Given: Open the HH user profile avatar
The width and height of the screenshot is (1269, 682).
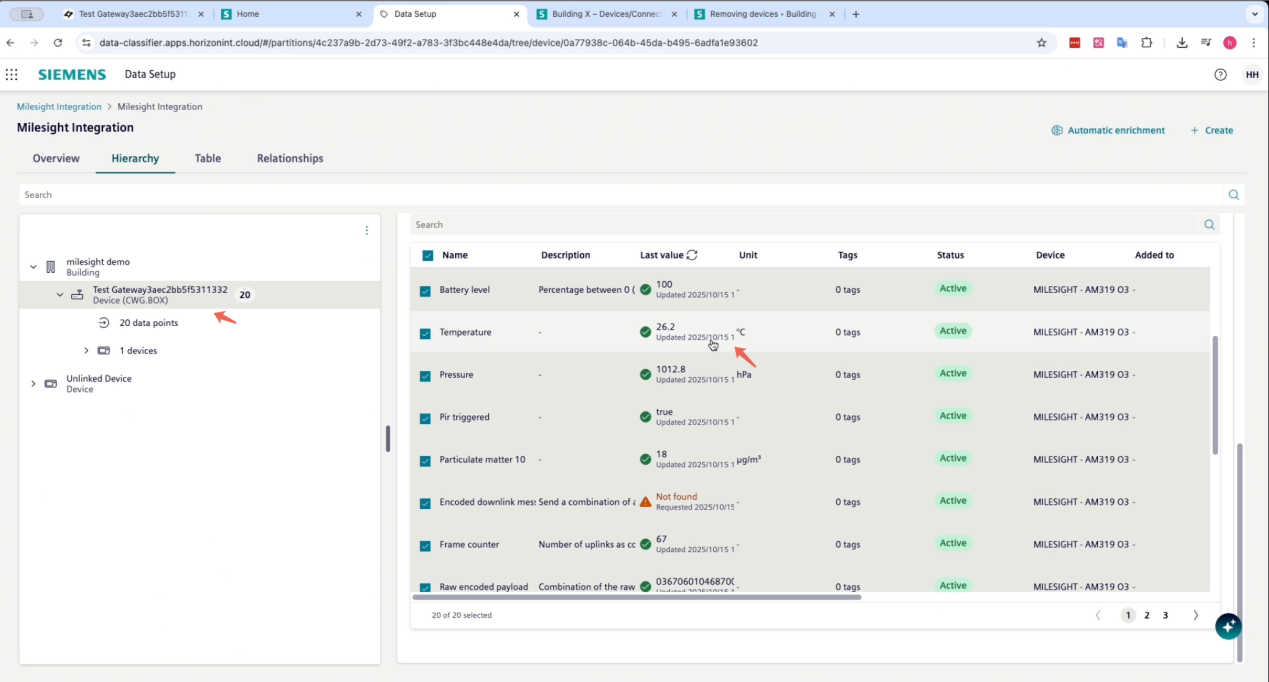Looking at the screenshot, I should (1251, 74).
